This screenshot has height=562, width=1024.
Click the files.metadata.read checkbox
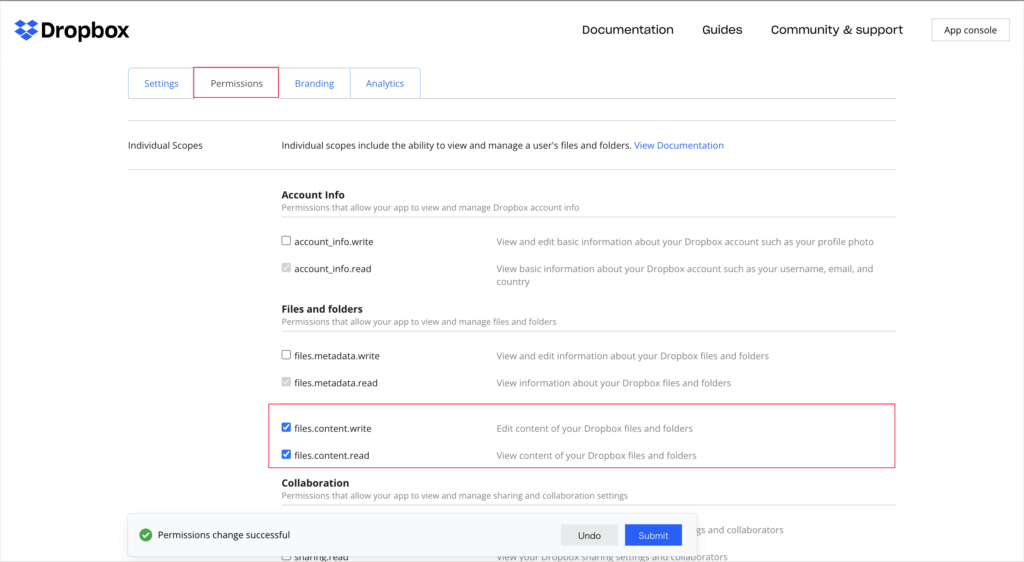(x=286, y=382)
